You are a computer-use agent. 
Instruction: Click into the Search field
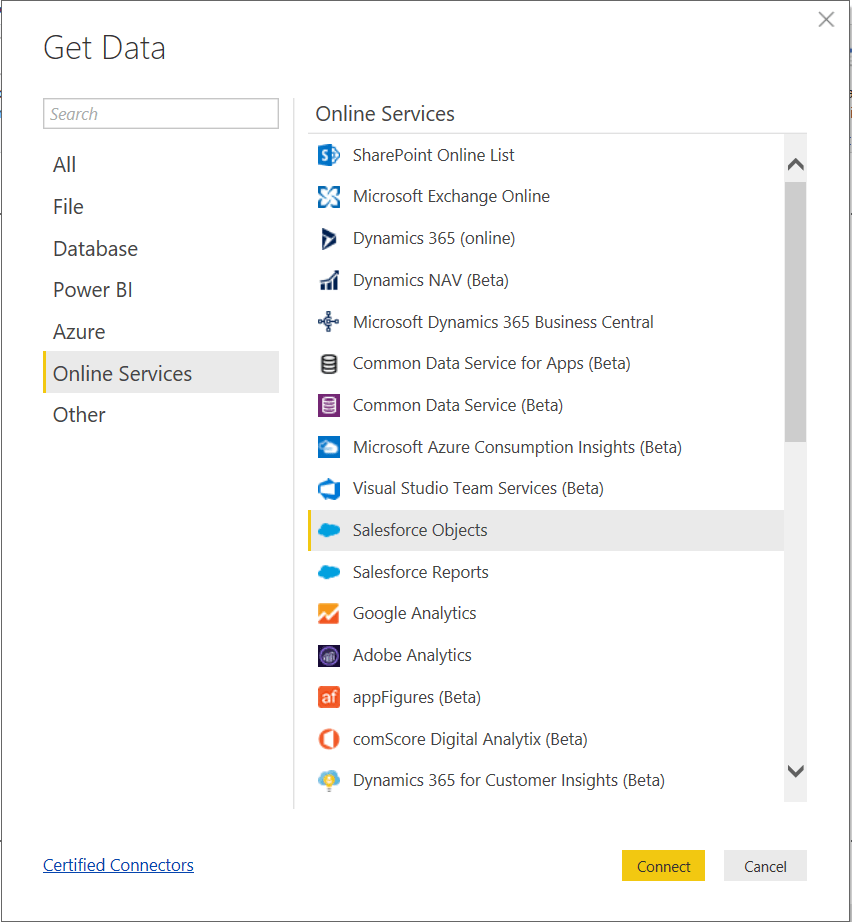[x=161, y=114]
